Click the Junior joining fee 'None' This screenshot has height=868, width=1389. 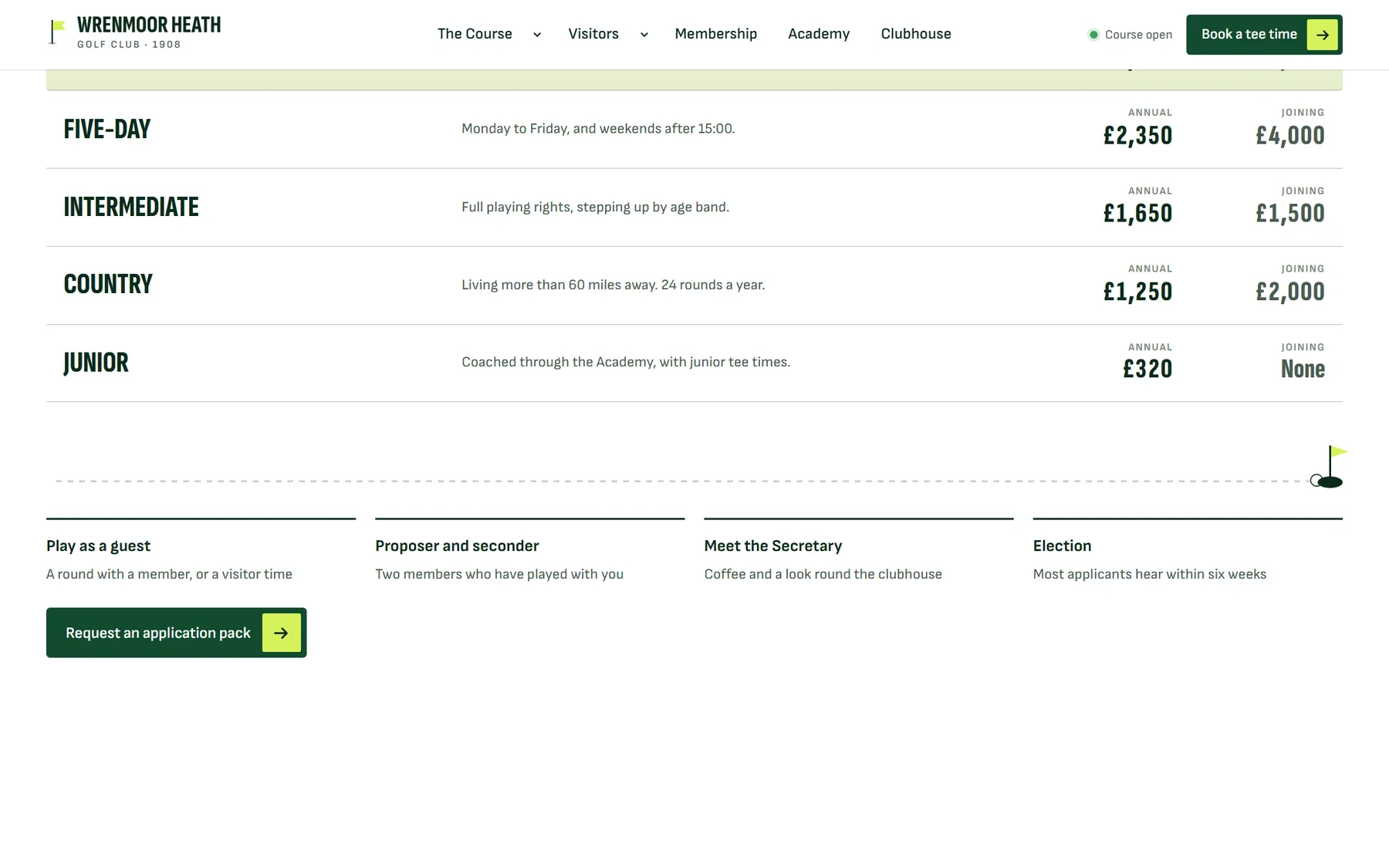(x=1303, y=370)
